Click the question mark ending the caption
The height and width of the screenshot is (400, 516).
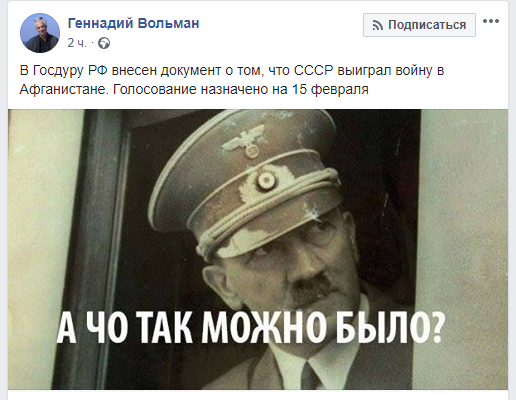437,328
